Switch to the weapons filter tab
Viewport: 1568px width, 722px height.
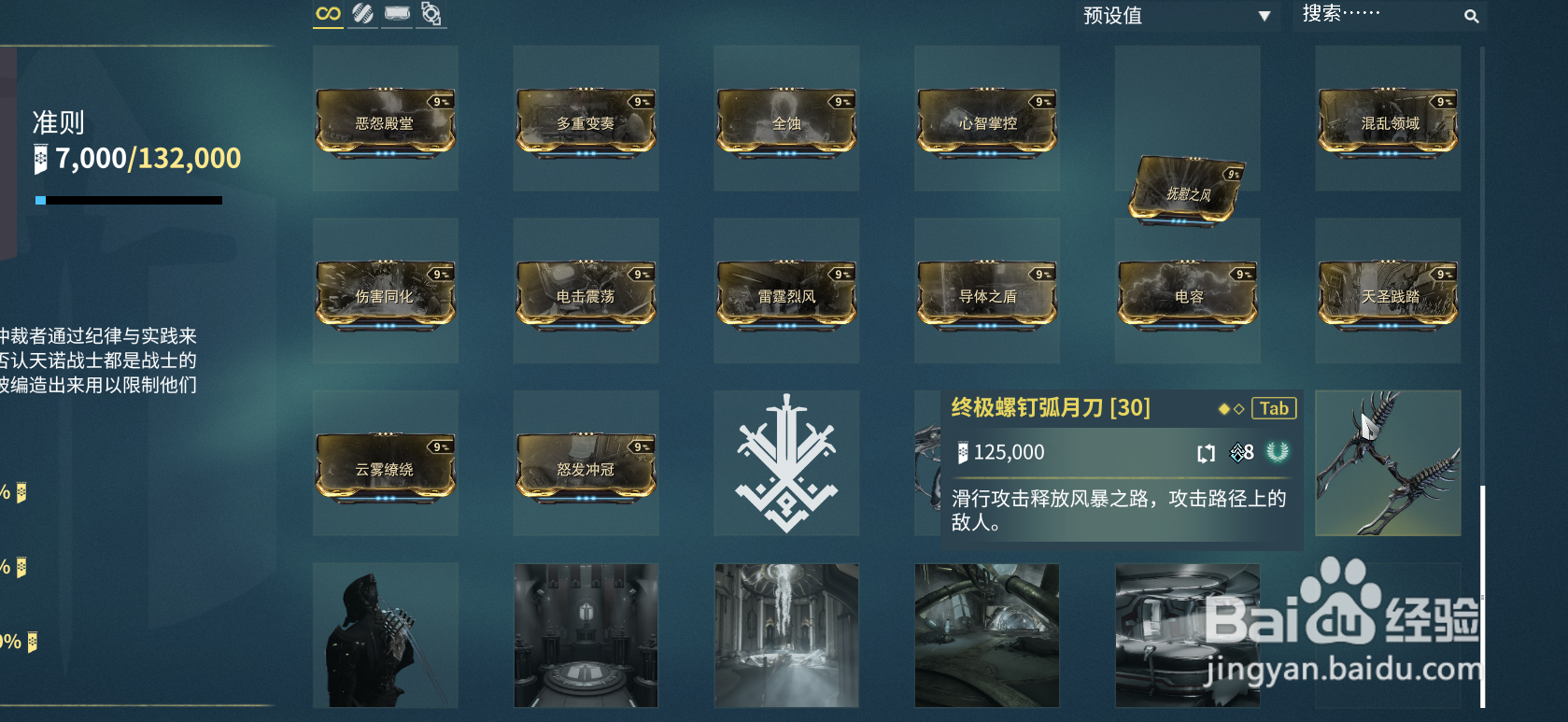click(x=362, y=14)
